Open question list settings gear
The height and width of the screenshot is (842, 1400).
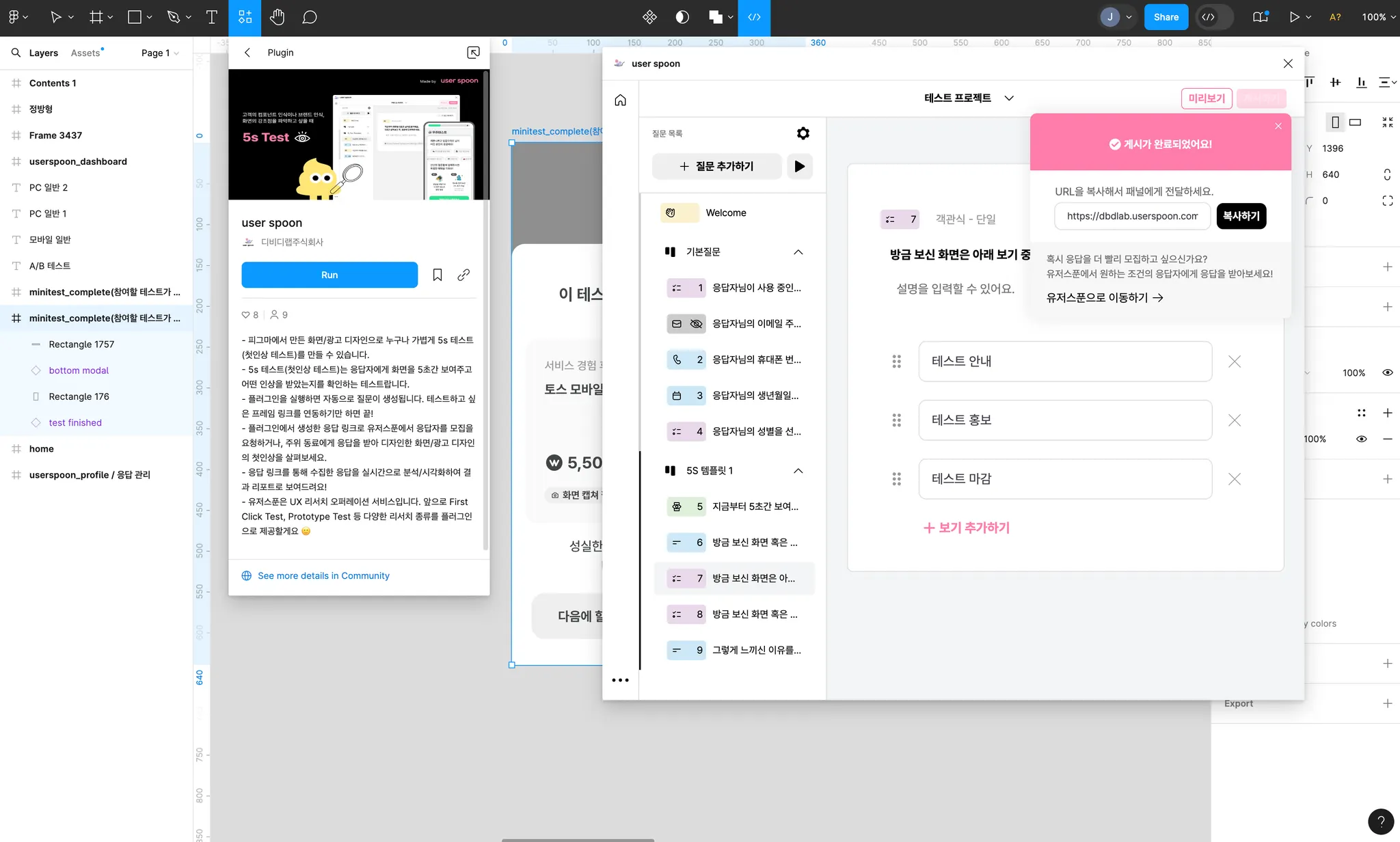tap(803, 133)
